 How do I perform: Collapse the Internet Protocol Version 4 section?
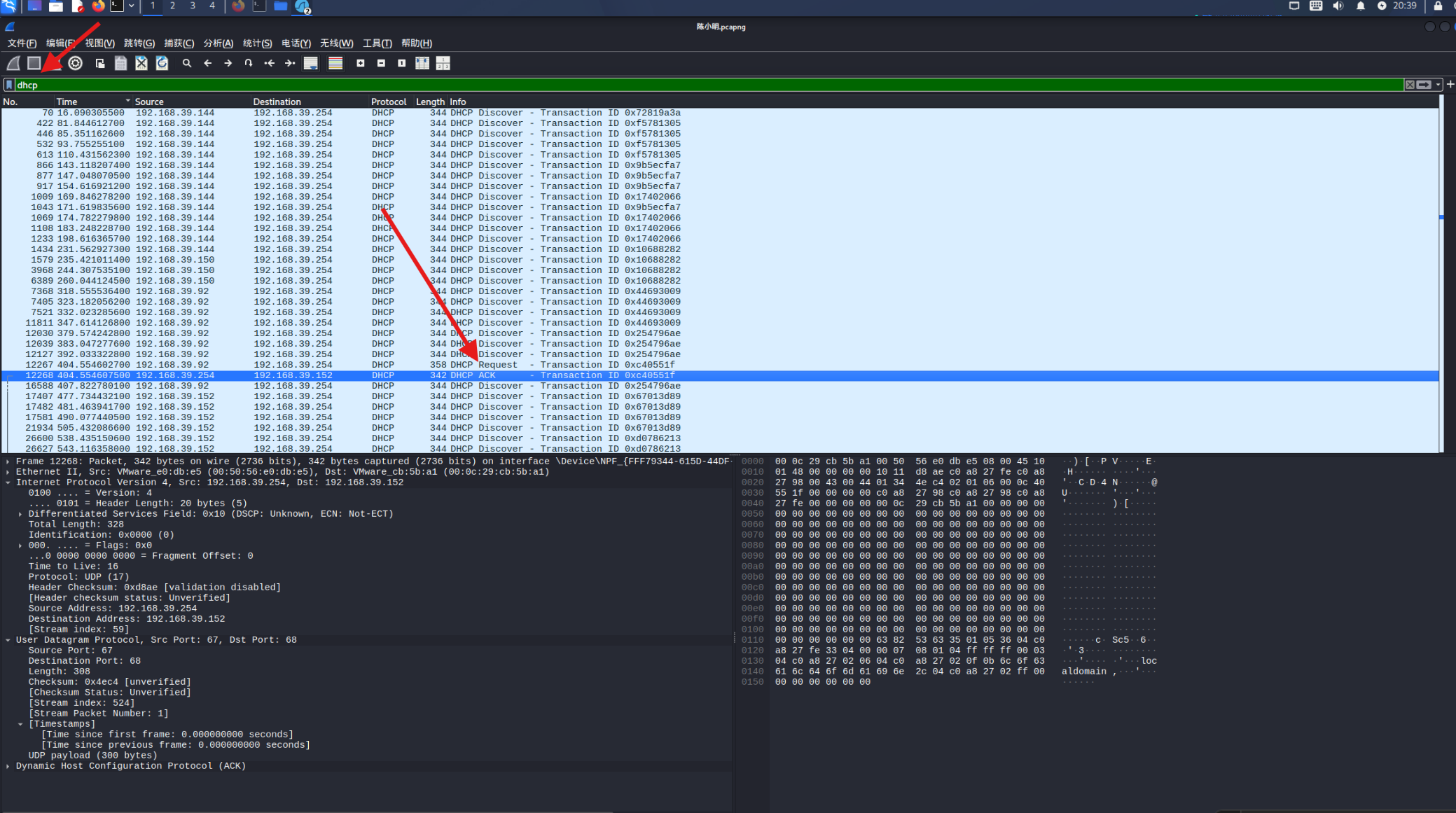[x=8, y=482]
